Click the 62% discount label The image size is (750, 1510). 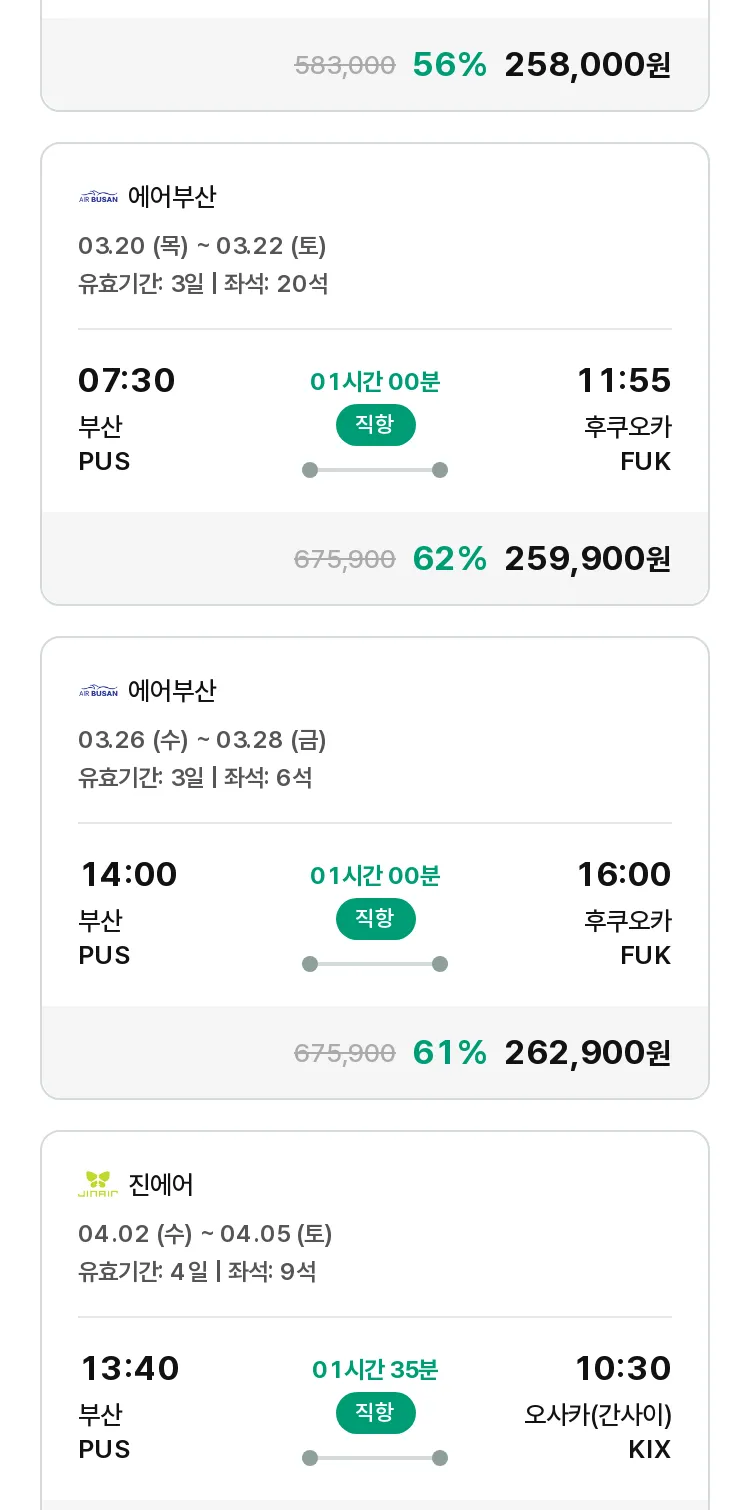tap(449, 559)
